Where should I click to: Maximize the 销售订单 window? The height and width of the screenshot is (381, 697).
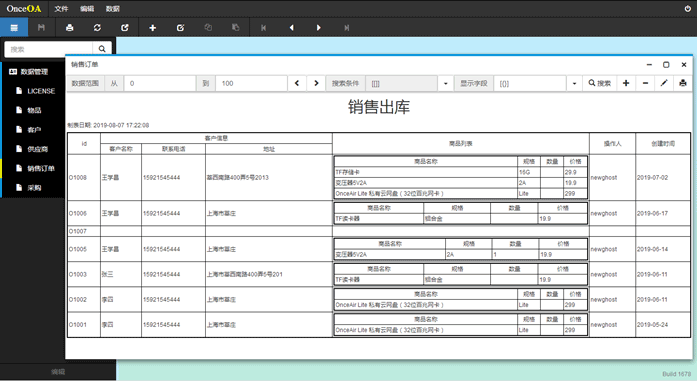pyautogui.click(x=666, y=64)
